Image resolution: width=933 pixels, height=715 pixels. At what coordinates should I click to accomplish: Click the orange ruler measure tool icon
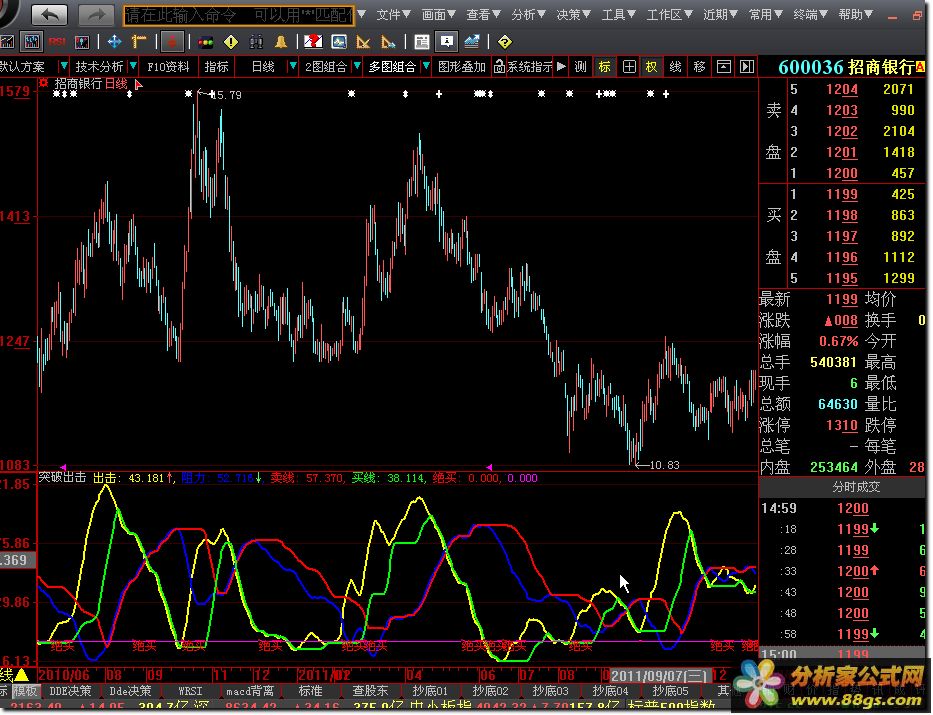tap(139, 42)
